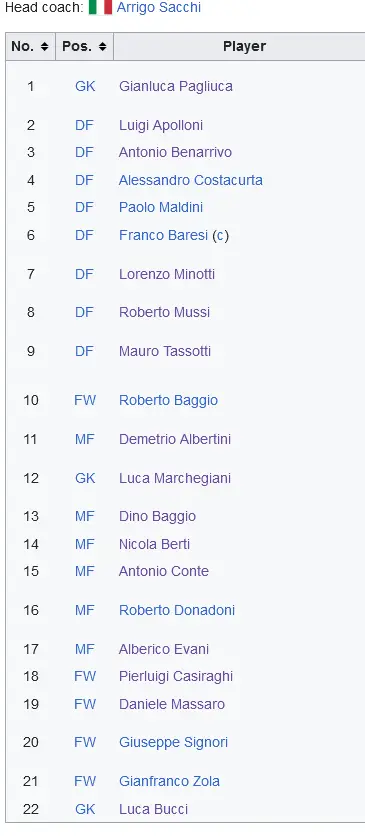
Task: Click FW position link for Roberto Baggio
Action: click(85, 400)
